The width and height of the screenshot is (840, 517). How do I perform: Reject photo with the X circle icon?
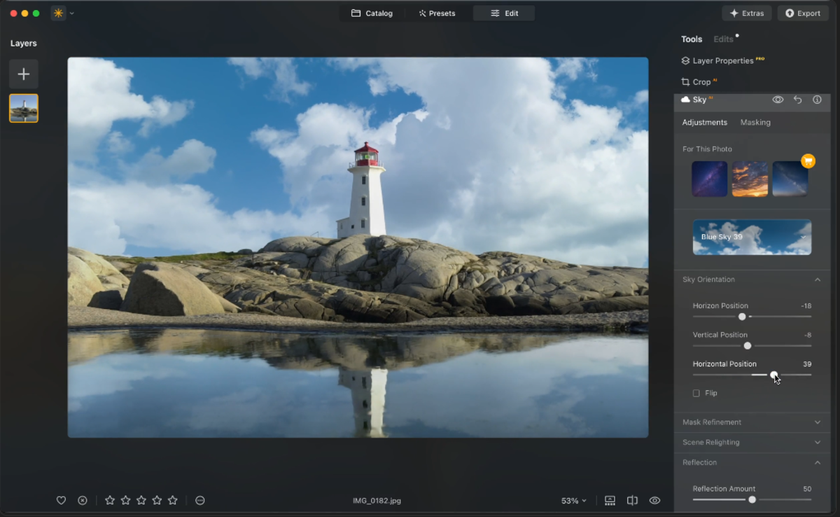click(82, 500)
